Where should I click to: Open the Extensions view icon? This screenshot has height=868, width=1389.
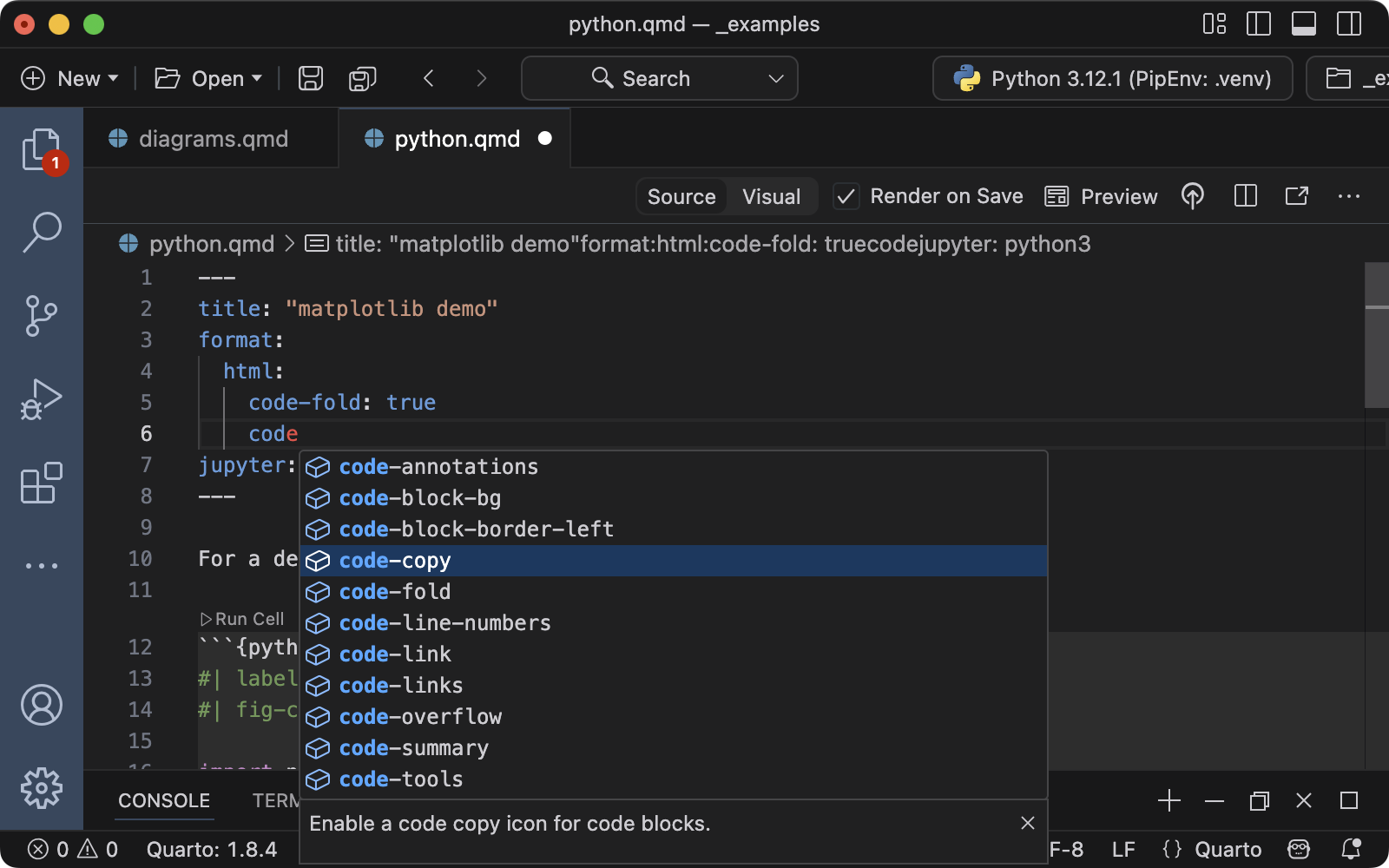pos(42,483)
